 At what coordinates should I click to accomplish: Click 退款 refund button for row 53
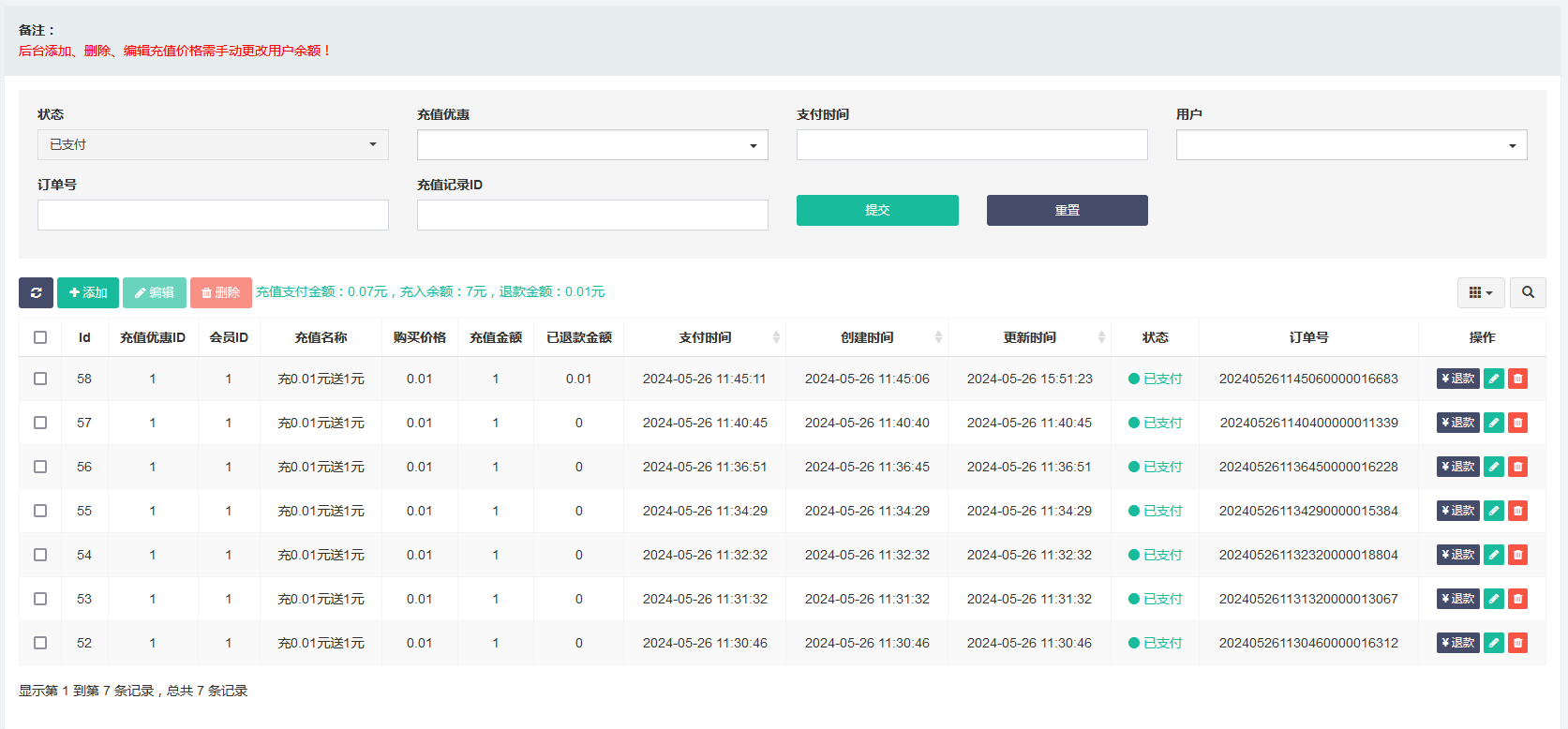click(x=1457, y=599)
